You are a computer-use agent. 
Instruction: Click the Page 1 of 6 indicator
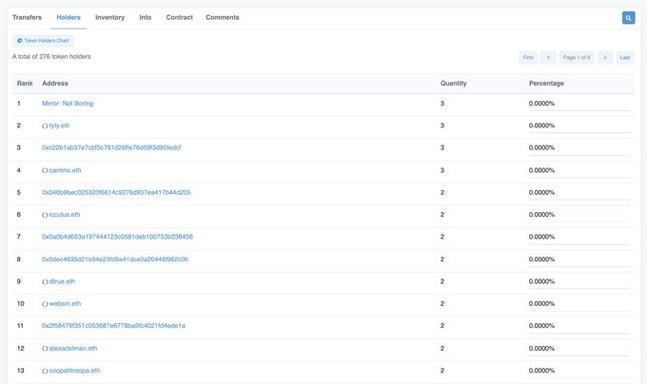click(576, 57)
